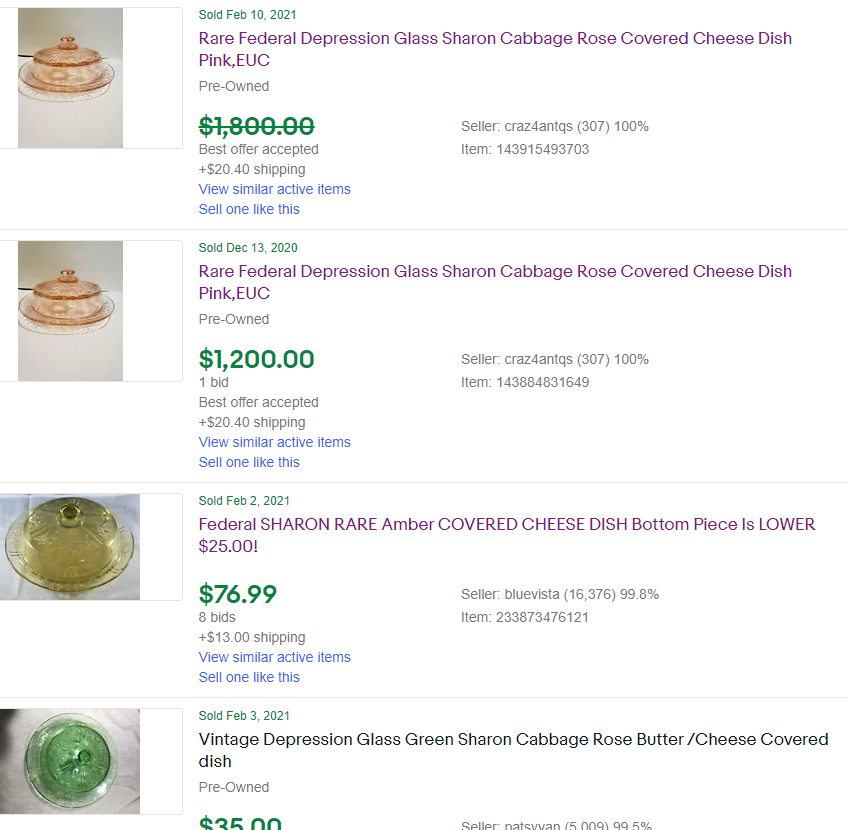View similar active items for the $76.99 listing

coord(274,657)
